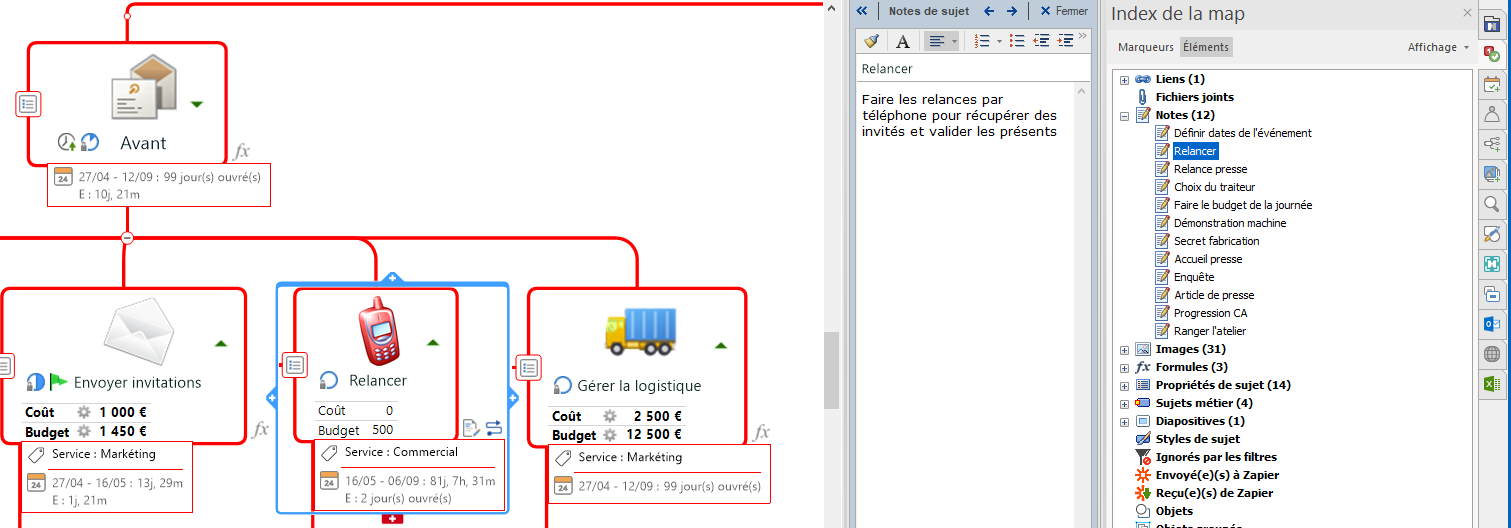
Task: Select the Relance presse note item
Action: 1210,169
